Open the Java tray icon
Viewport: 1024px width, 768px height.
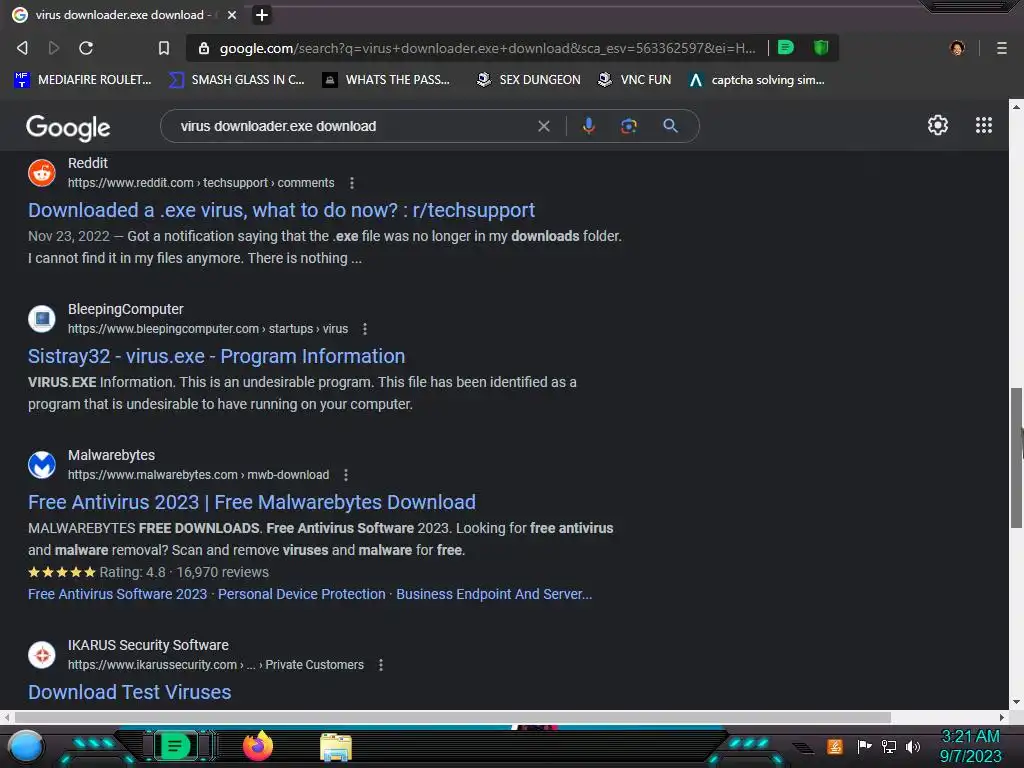835,746
